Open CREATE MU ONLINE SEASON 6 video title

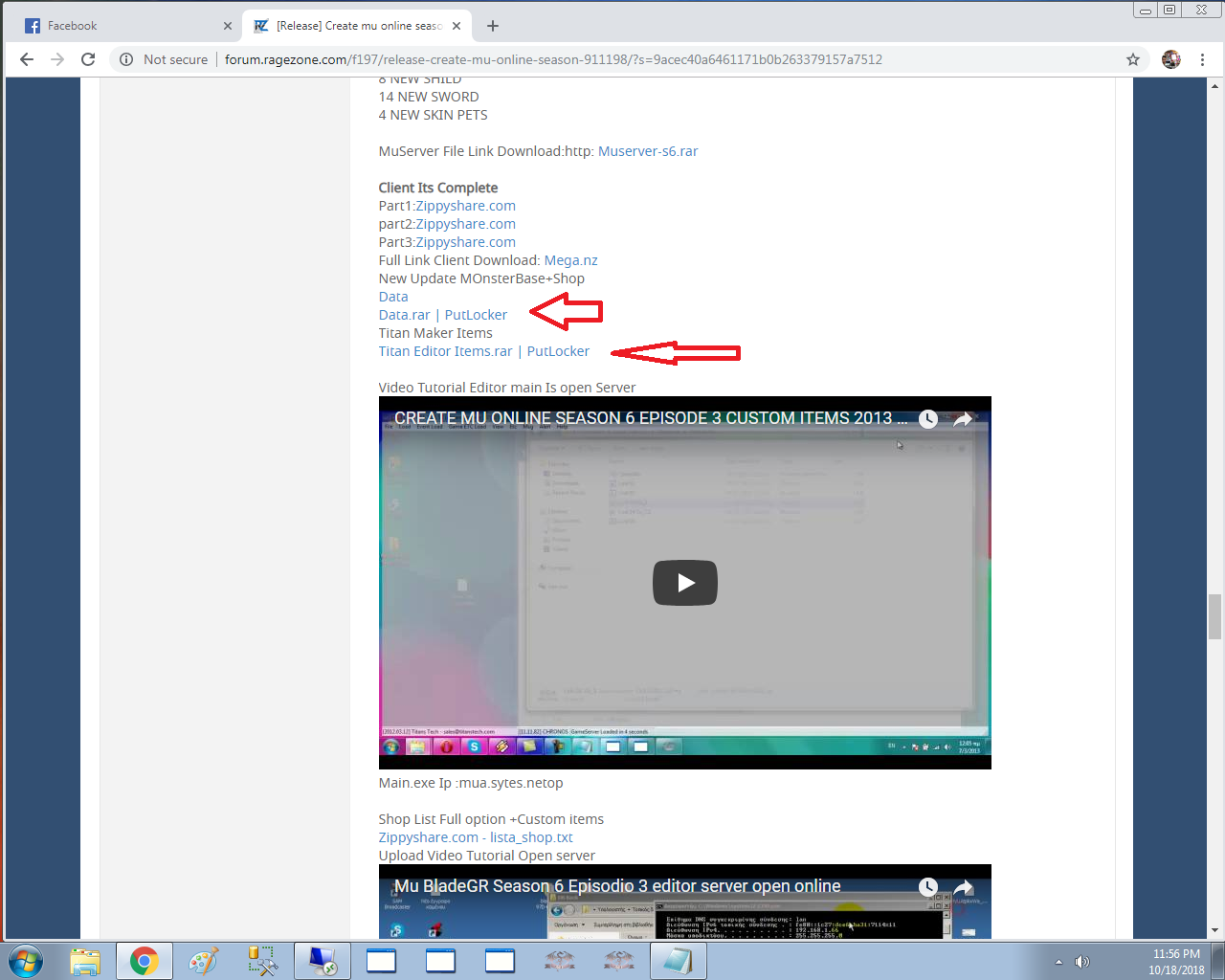(x=651, y=418)
